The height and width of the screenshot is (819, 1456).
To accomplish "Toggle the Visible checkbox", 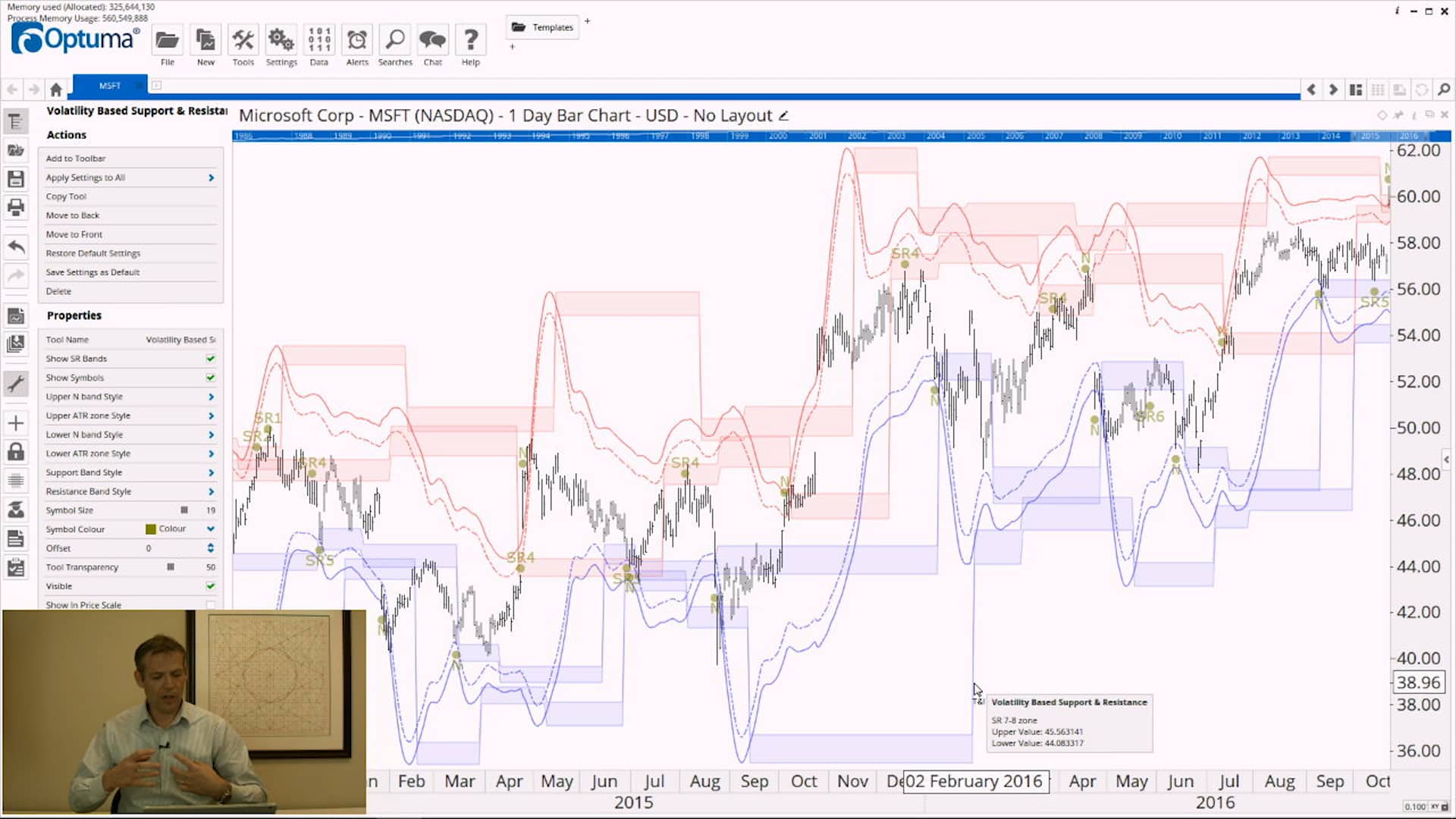I will pos(211,586).
